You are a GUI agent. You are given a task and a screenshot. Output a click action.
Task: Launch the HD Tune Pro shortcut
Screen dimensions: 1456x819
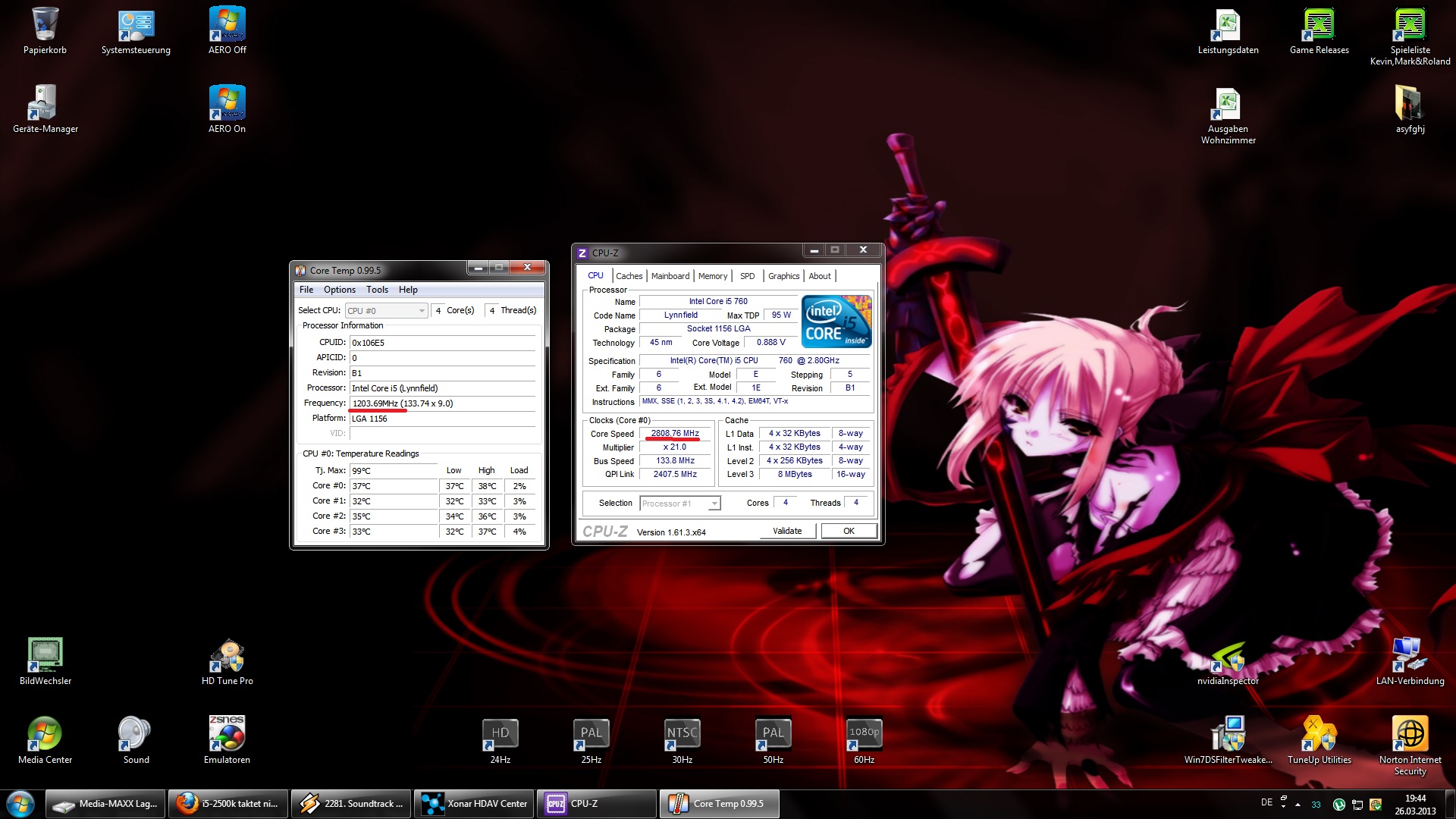point(227,657)
